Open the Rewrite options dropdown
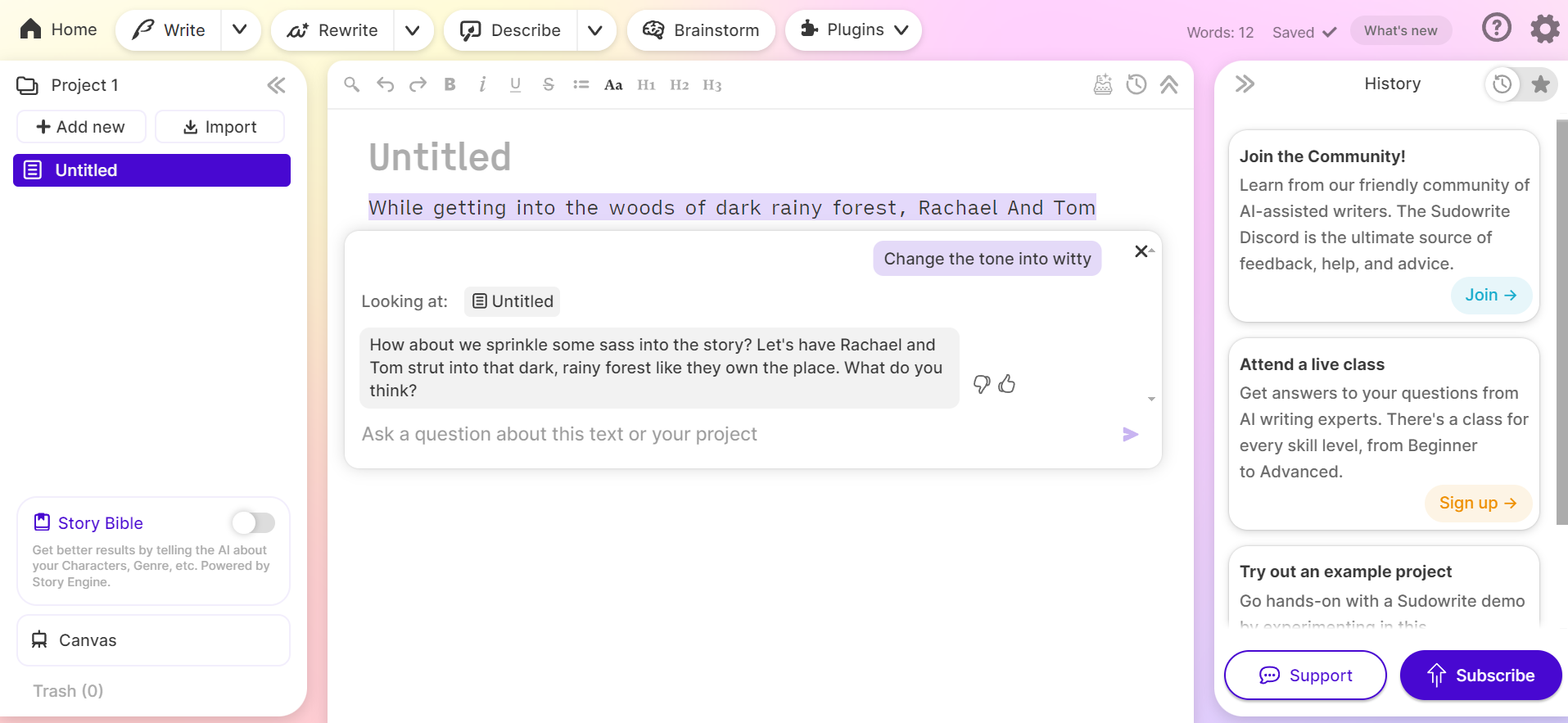 click(413, 30)
